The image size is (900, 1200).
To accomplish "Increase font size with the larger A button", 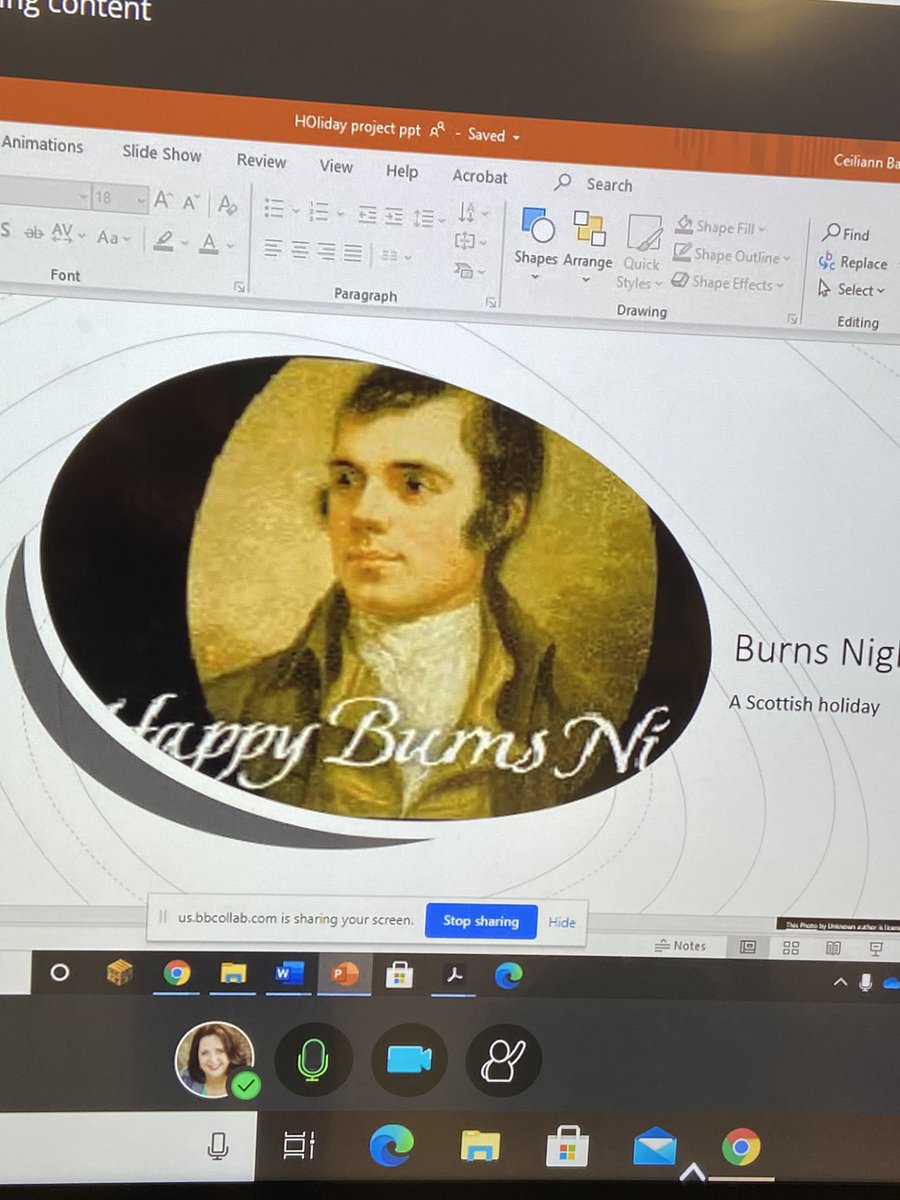I will click(x=163, y=200).
